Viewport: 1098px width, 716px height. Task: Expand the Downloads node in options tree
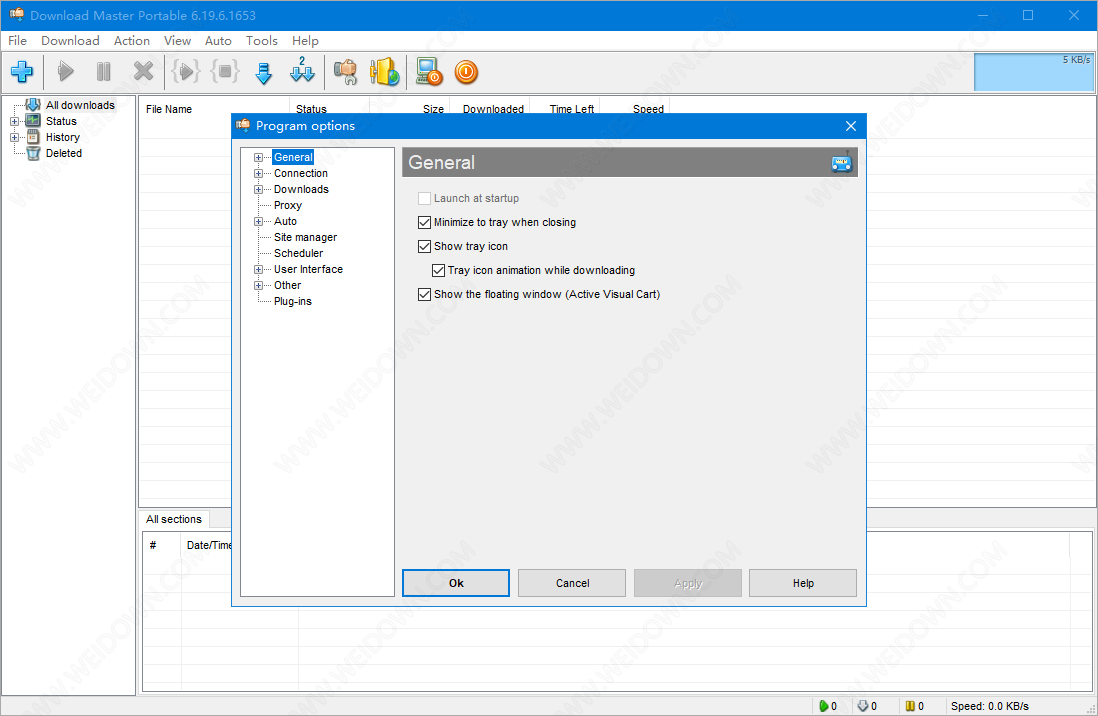pos(258,190)
